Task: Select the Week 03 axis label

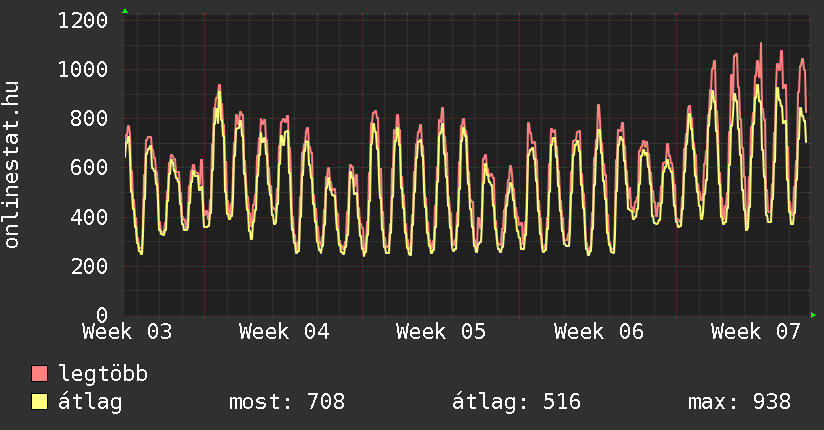Action: pos(127,332)
